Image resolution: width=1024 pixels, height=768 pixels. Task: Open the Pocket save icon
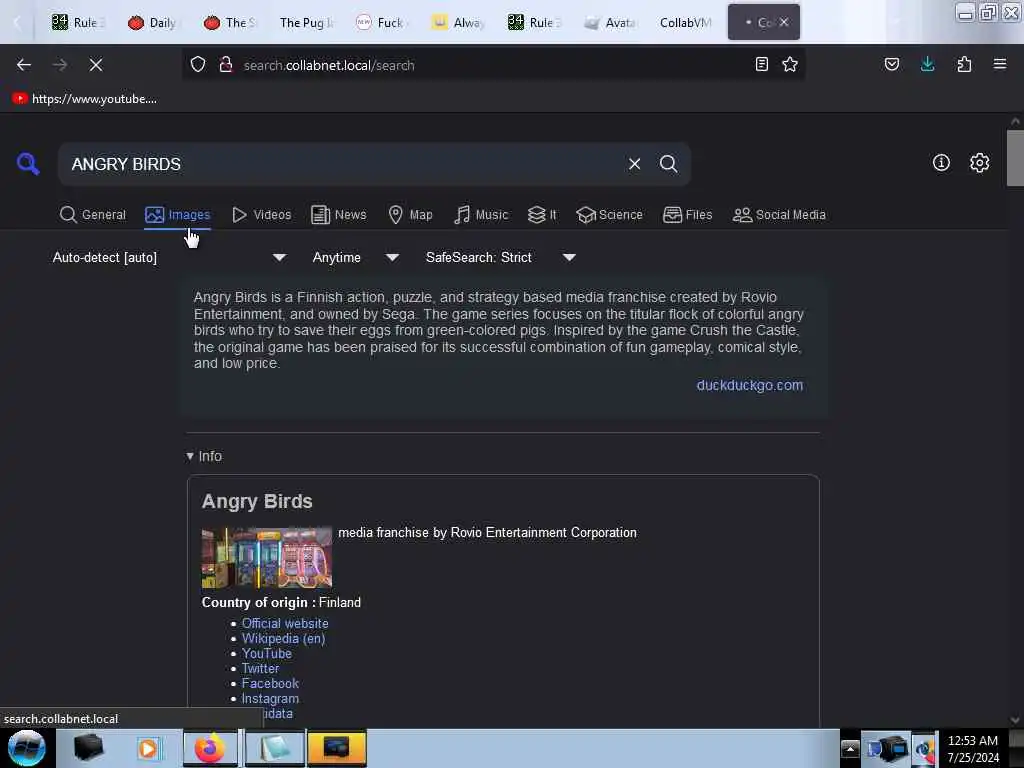point(892,65)
